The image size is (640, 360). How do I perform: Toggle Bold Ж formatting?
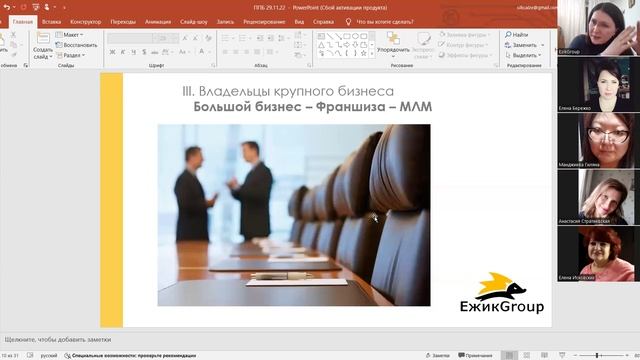(x=112, y=52)
